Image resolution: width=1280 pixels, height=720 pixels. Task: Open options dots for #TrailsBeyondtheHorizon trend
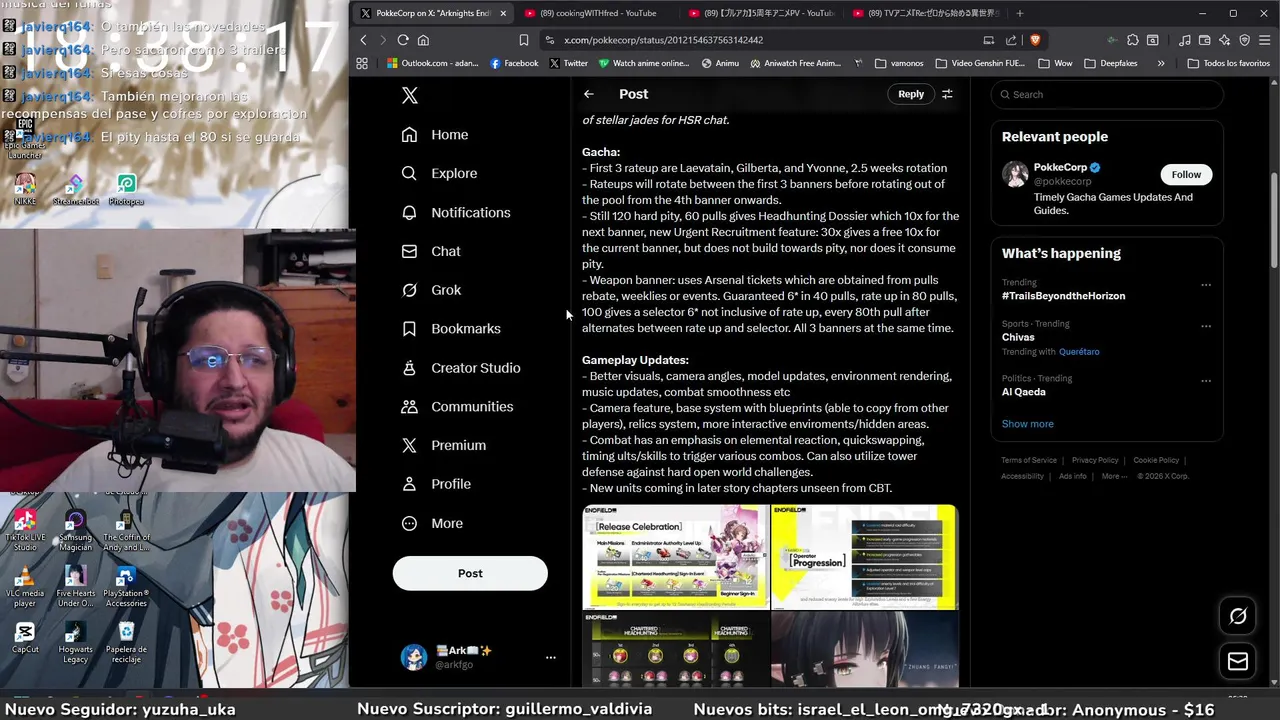[x=1206, y=285]
